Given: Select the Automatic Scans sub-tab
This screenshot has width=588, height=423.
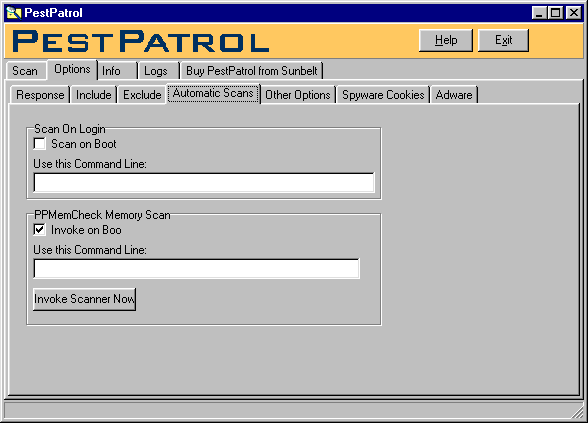Looking at the screenshot, I should (x=213, y=93).
